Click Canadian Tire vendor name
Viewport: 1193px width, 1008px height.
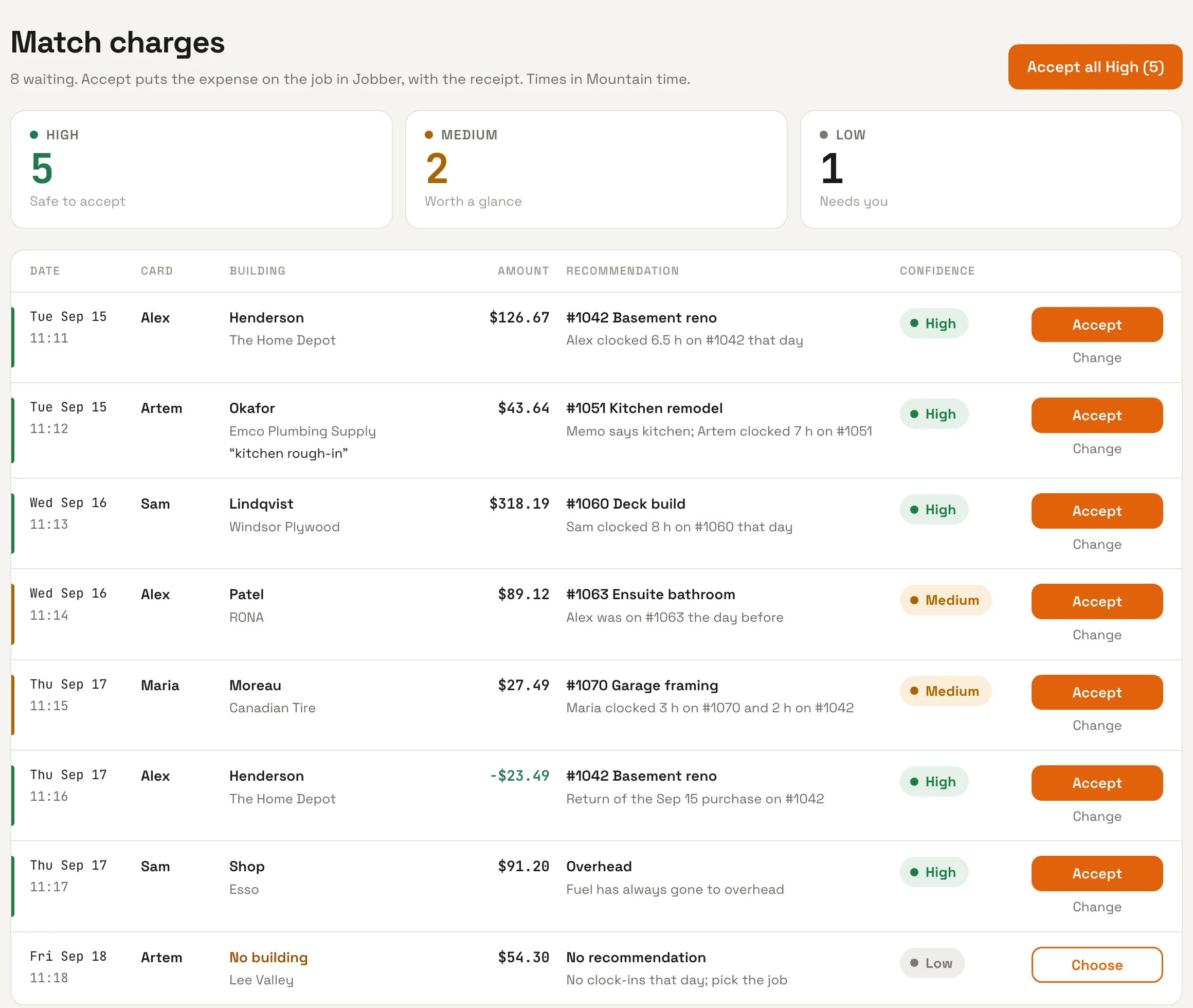tap(272, 708)
